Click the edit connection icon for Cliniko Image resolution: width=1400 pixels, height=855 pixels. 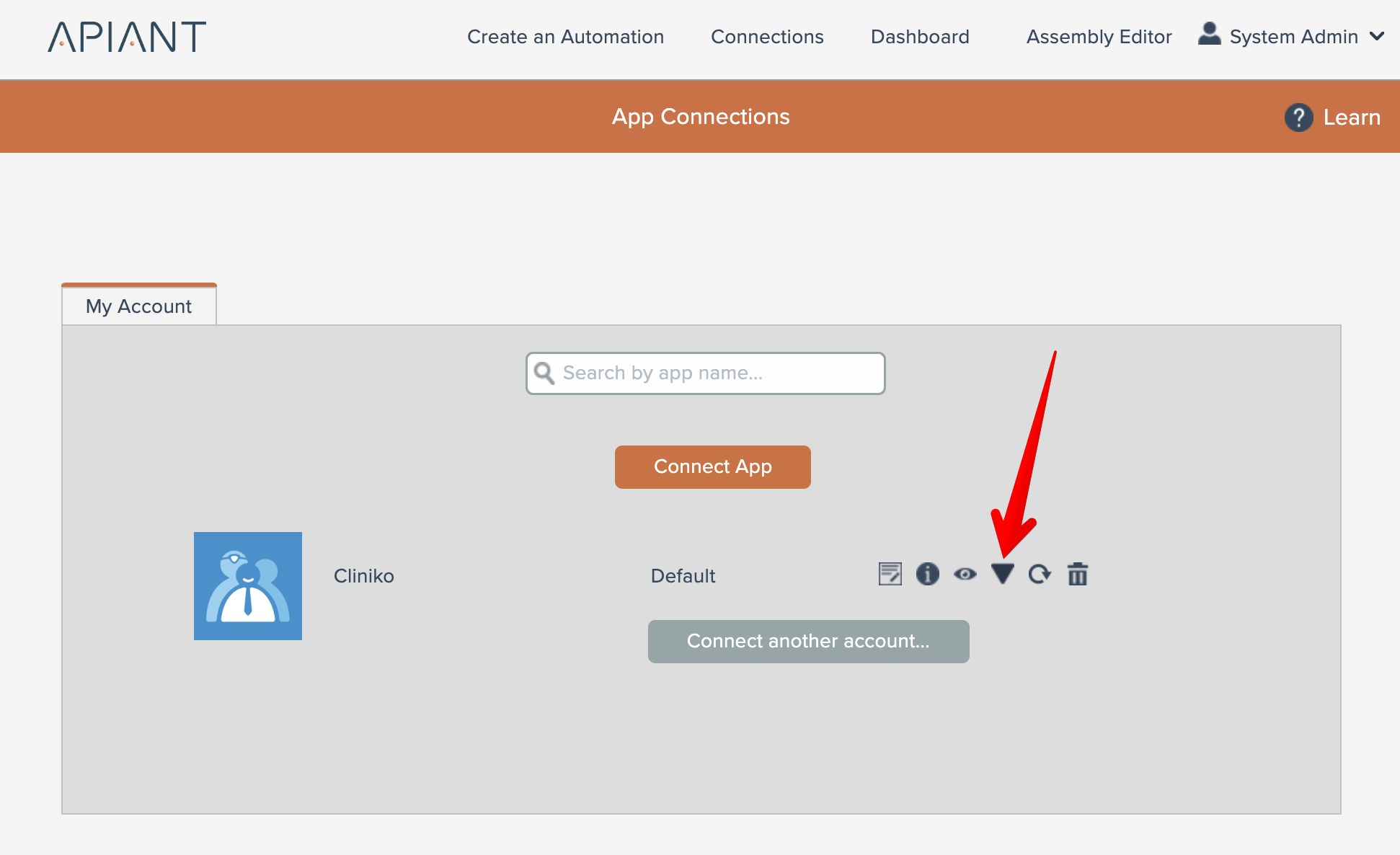pos(890,574)
